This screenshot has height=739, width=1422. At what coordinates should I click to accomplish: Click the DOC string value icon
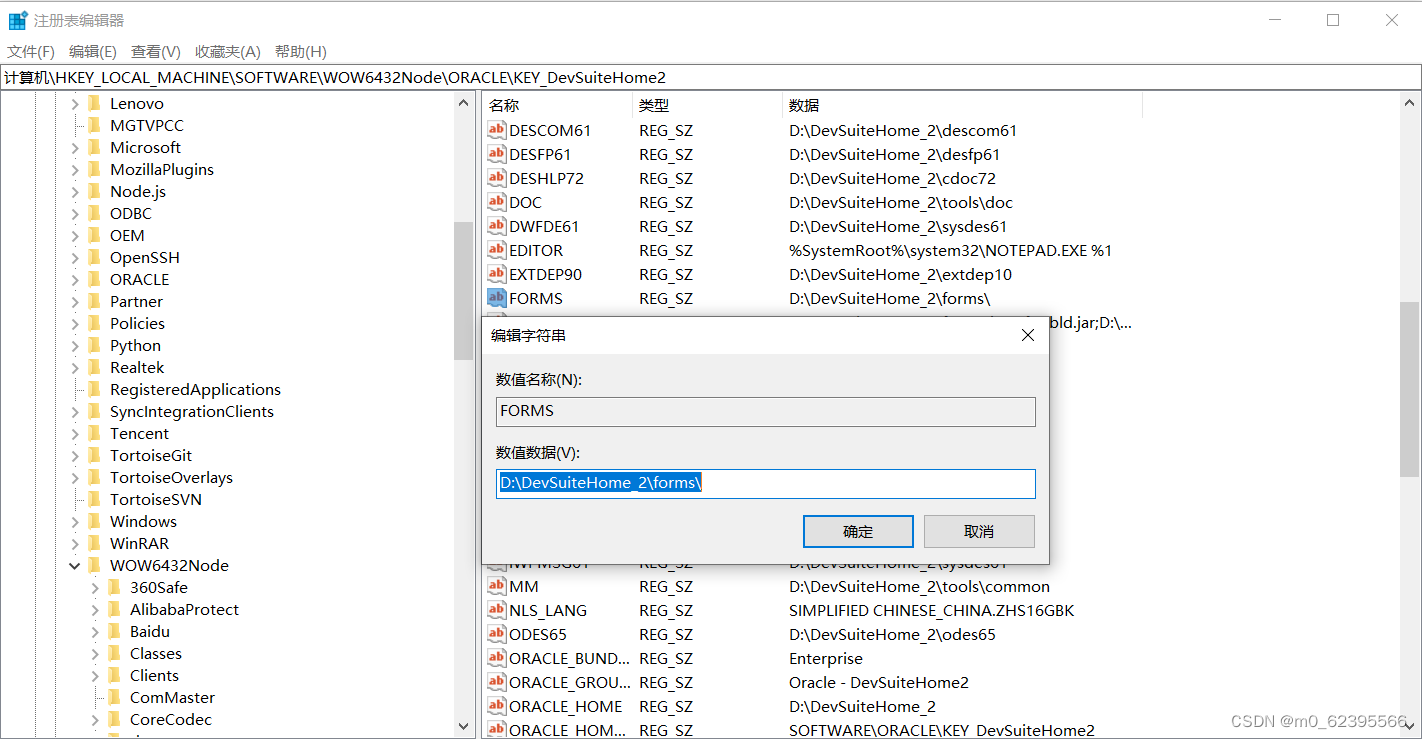[x=496, y=202]
